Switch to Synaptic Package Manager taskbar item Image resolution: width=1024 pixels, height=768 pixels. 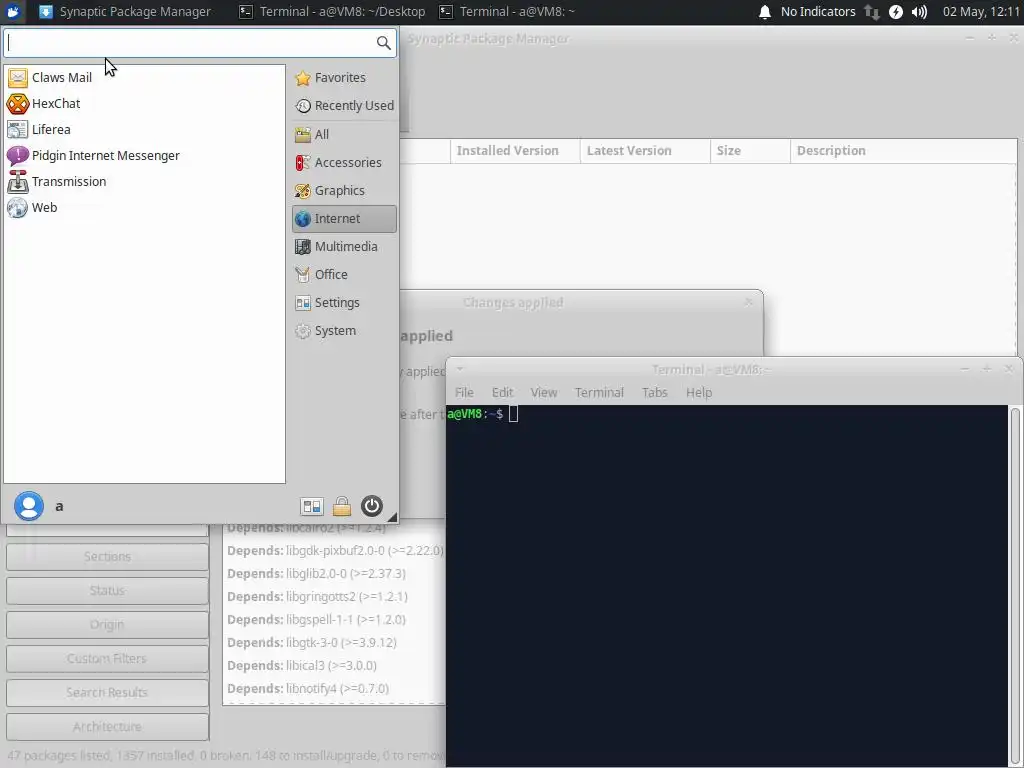(125, 12)
